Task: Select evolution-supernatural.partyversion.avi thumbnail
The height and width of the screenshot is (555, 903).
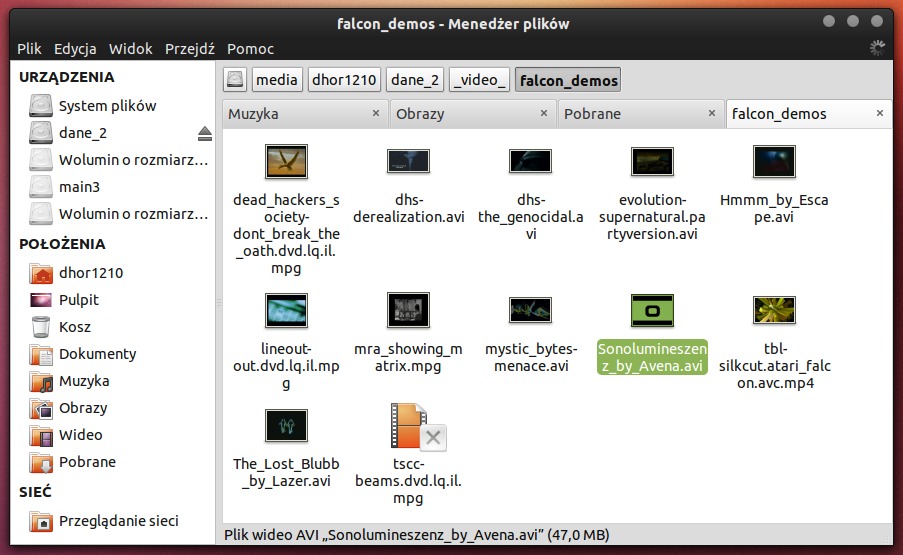Action: coord(652,161)
